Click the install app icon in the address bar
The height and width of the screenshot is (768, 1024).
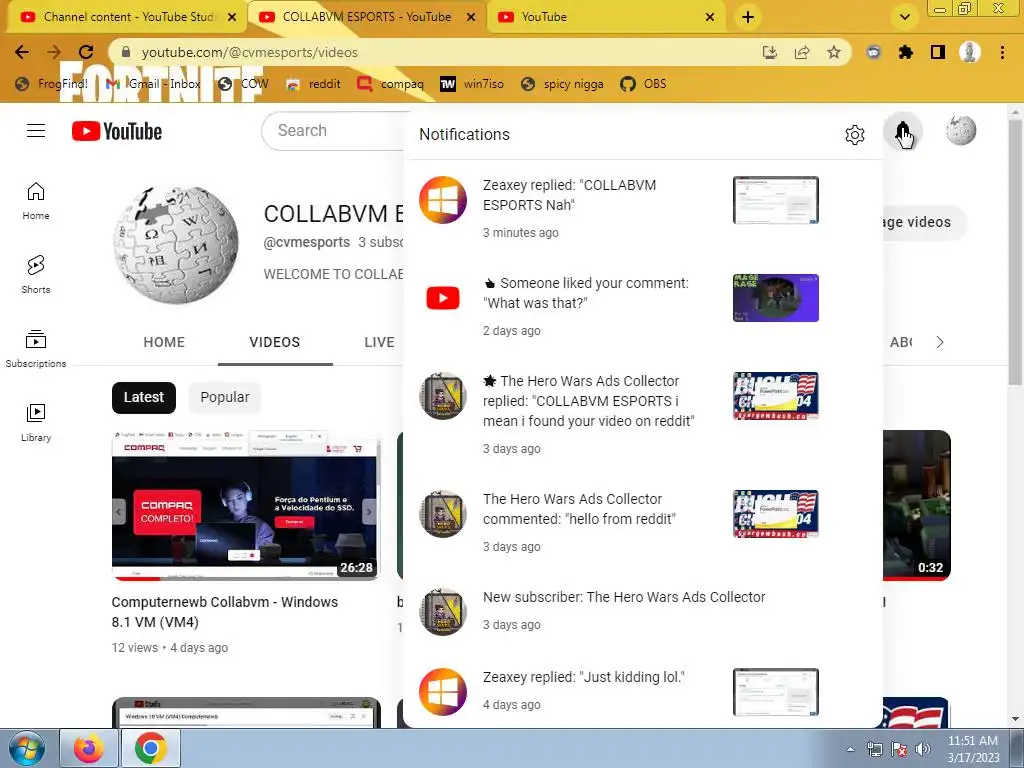tap(770, 52)
